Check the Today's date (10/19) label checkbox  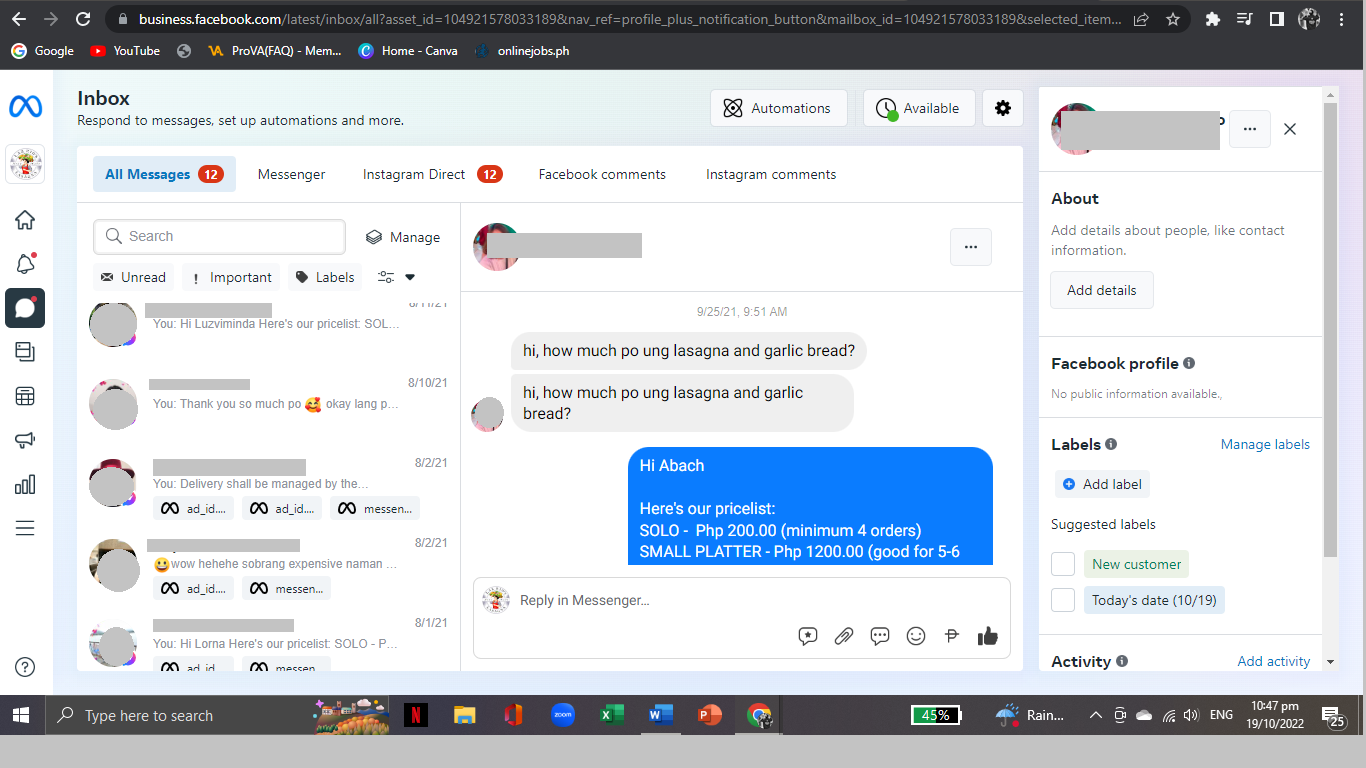click(1063, 600)
